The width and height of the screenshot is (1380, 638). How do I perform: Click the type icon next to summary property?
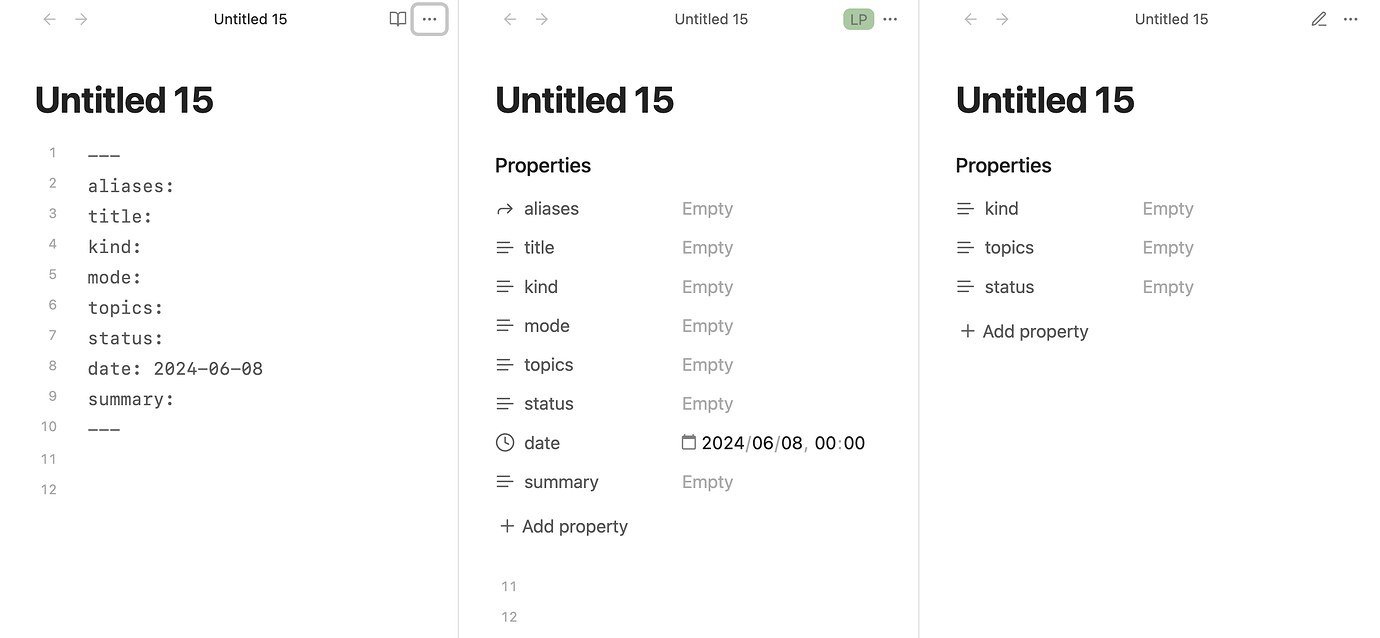[x=505, y=482]
